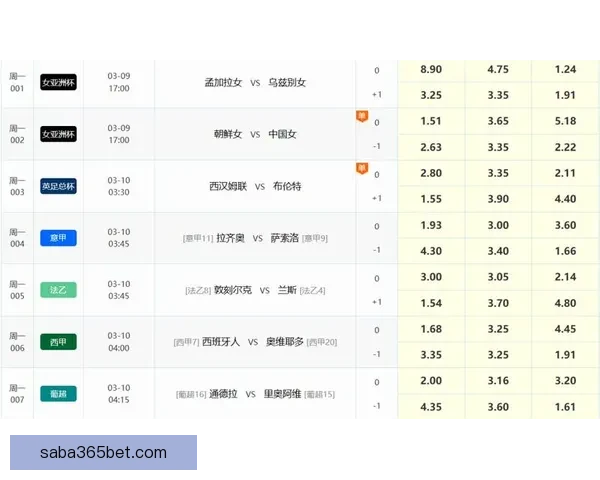Click the [西甲20] ranking label

coord(322,342)
